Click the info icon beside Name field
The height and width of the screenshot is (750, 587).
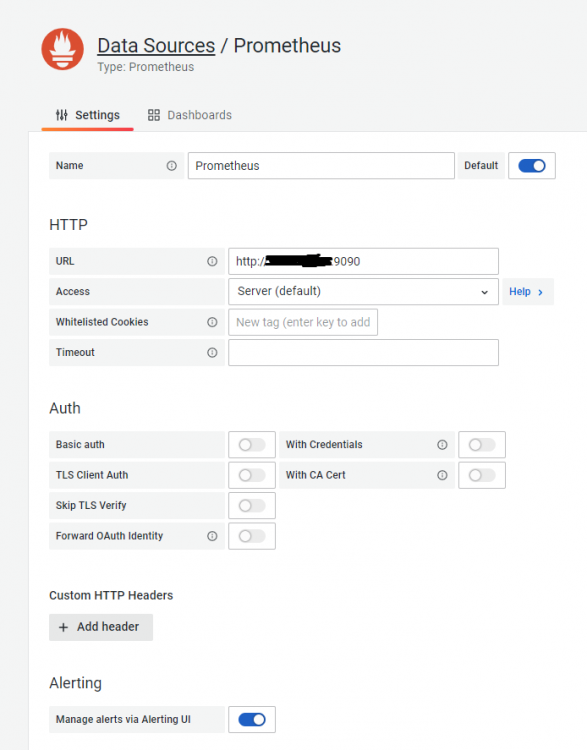click(171, 166)
